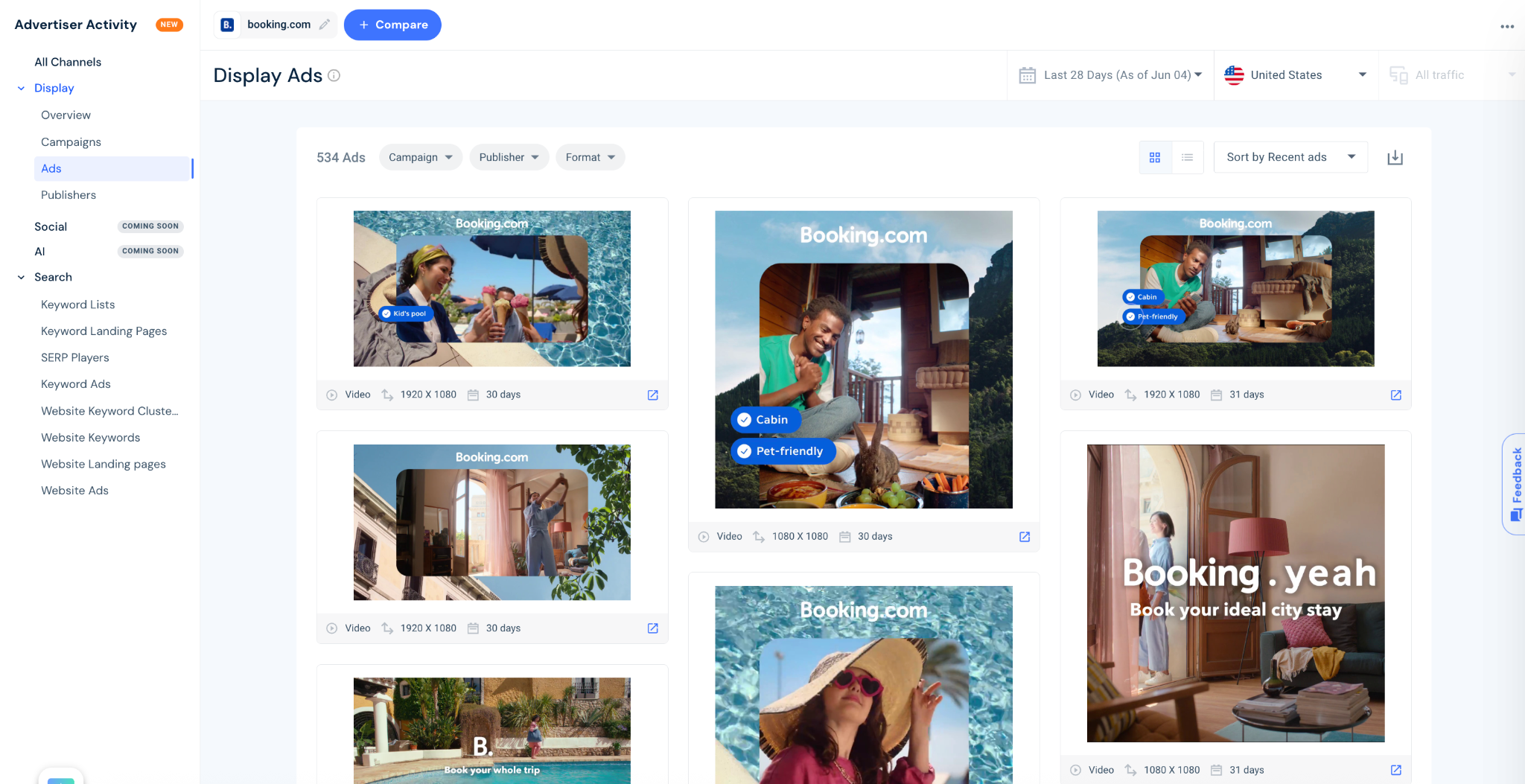Viewport: 1525px width, 784px height.
Task: Click the Booking.yeah city stay ad thumbnail
Action: point(1235,593)
